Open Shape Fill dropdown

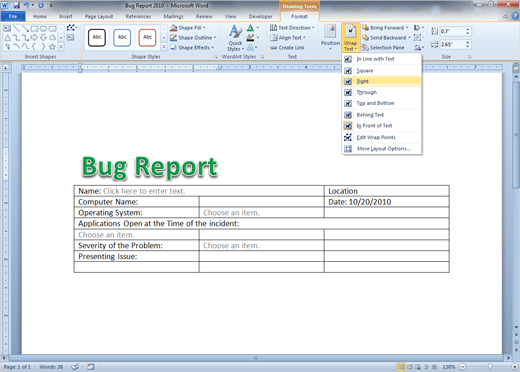pos(188,28)
